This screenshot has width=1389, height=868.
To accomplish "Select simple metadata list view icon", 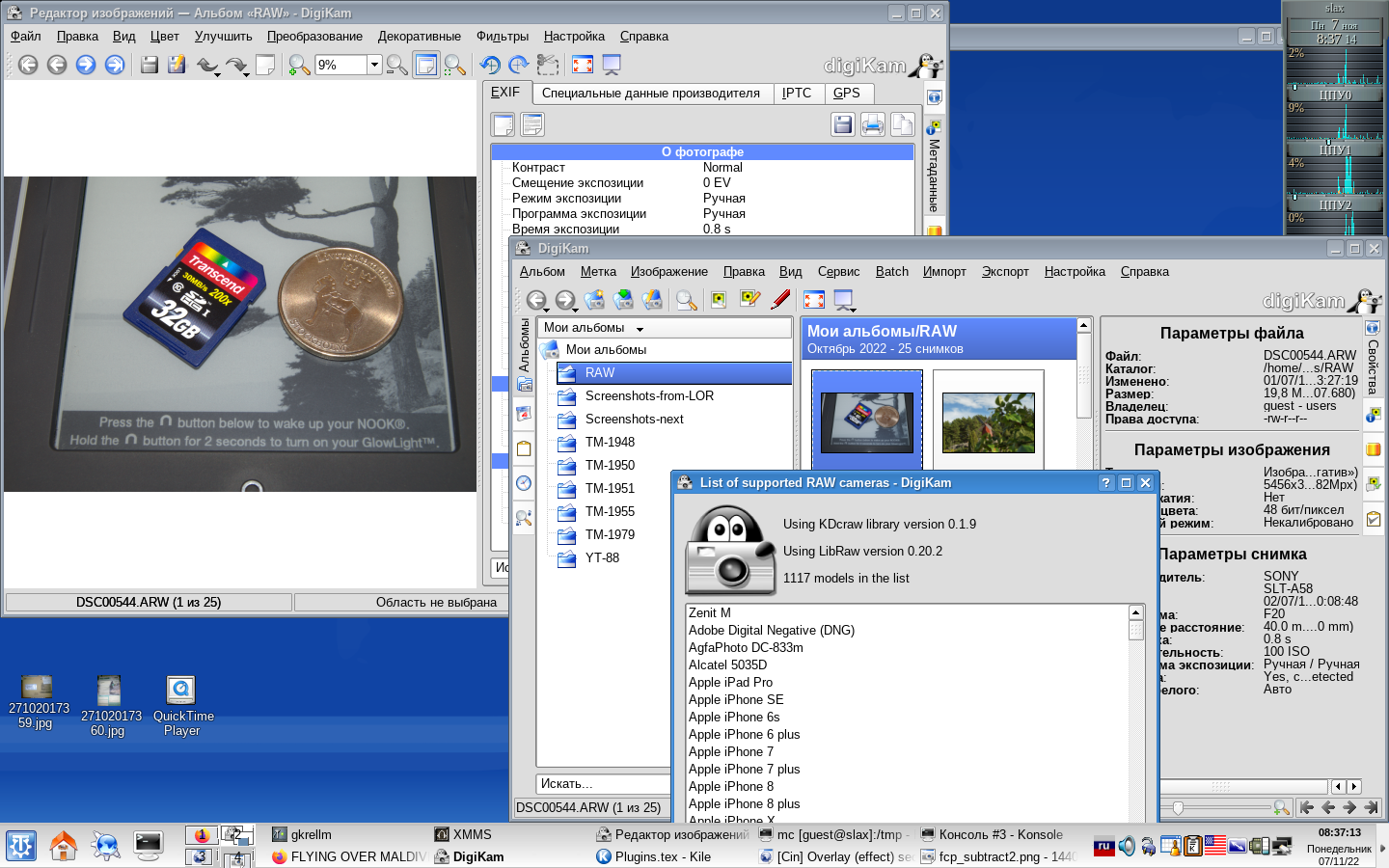I will (x=504, y=124).
